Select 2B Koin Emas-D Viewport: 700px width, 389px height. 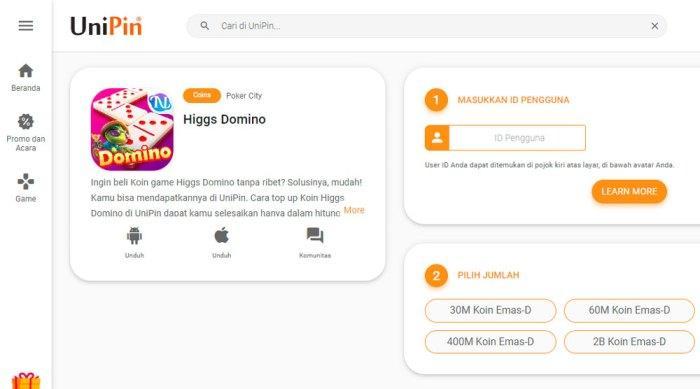629,342
